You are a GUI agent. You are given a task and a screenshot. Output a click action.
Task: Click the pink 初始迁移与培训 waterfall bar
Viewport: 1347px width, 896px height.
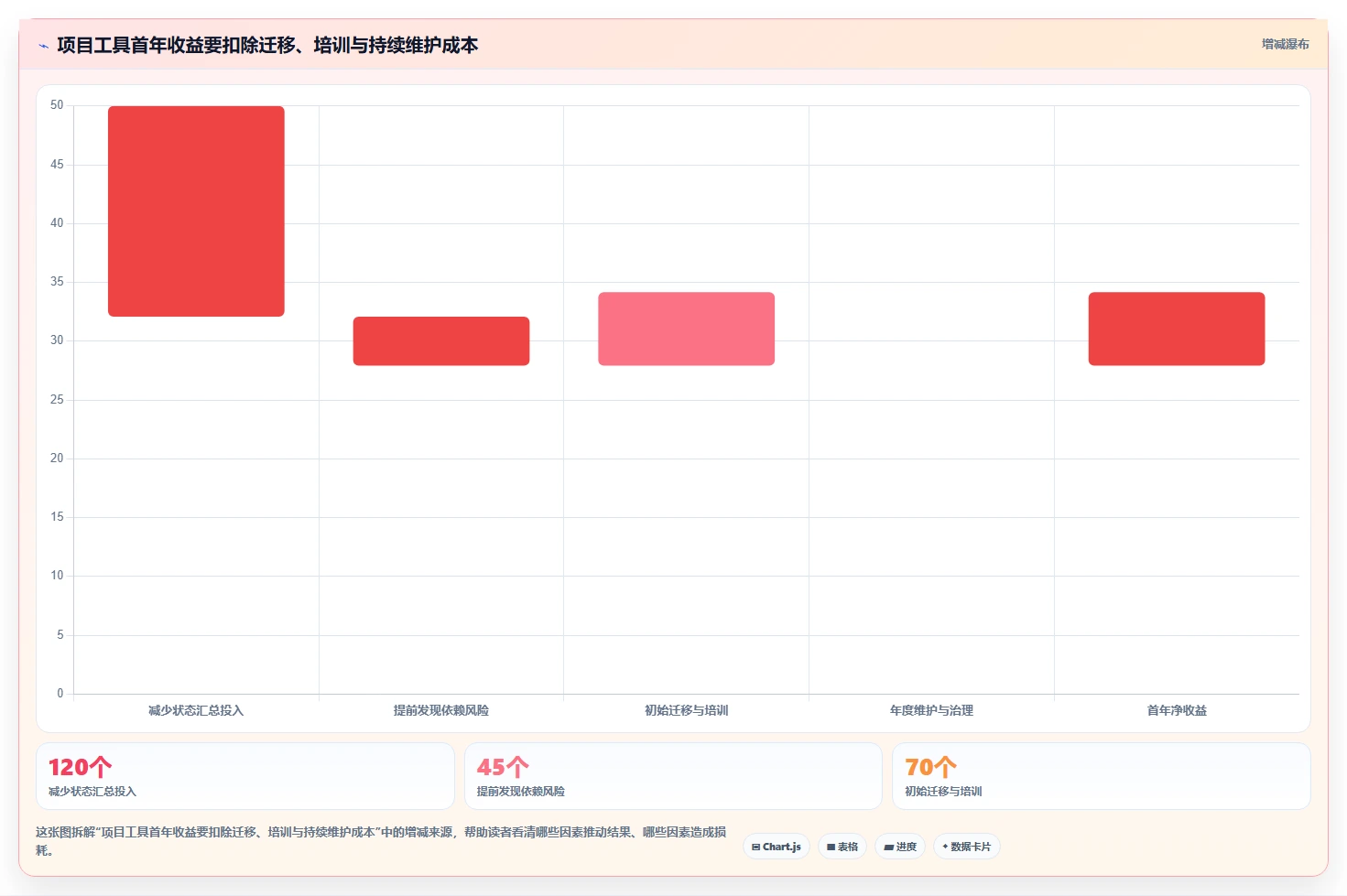pyautogui.click(x=687, y=329)
